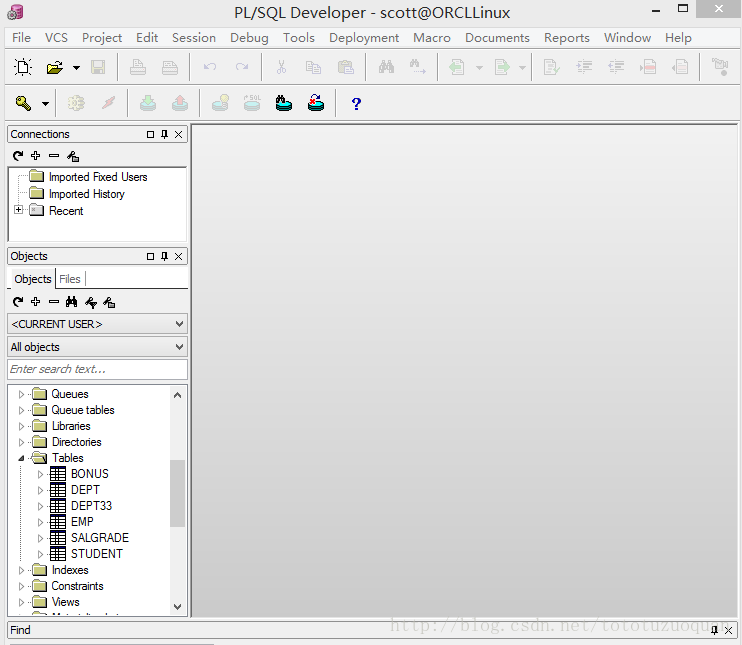Screen dimensions: 742x645
Task: Click the object tree scroll-down arrow
Action: 177,607
